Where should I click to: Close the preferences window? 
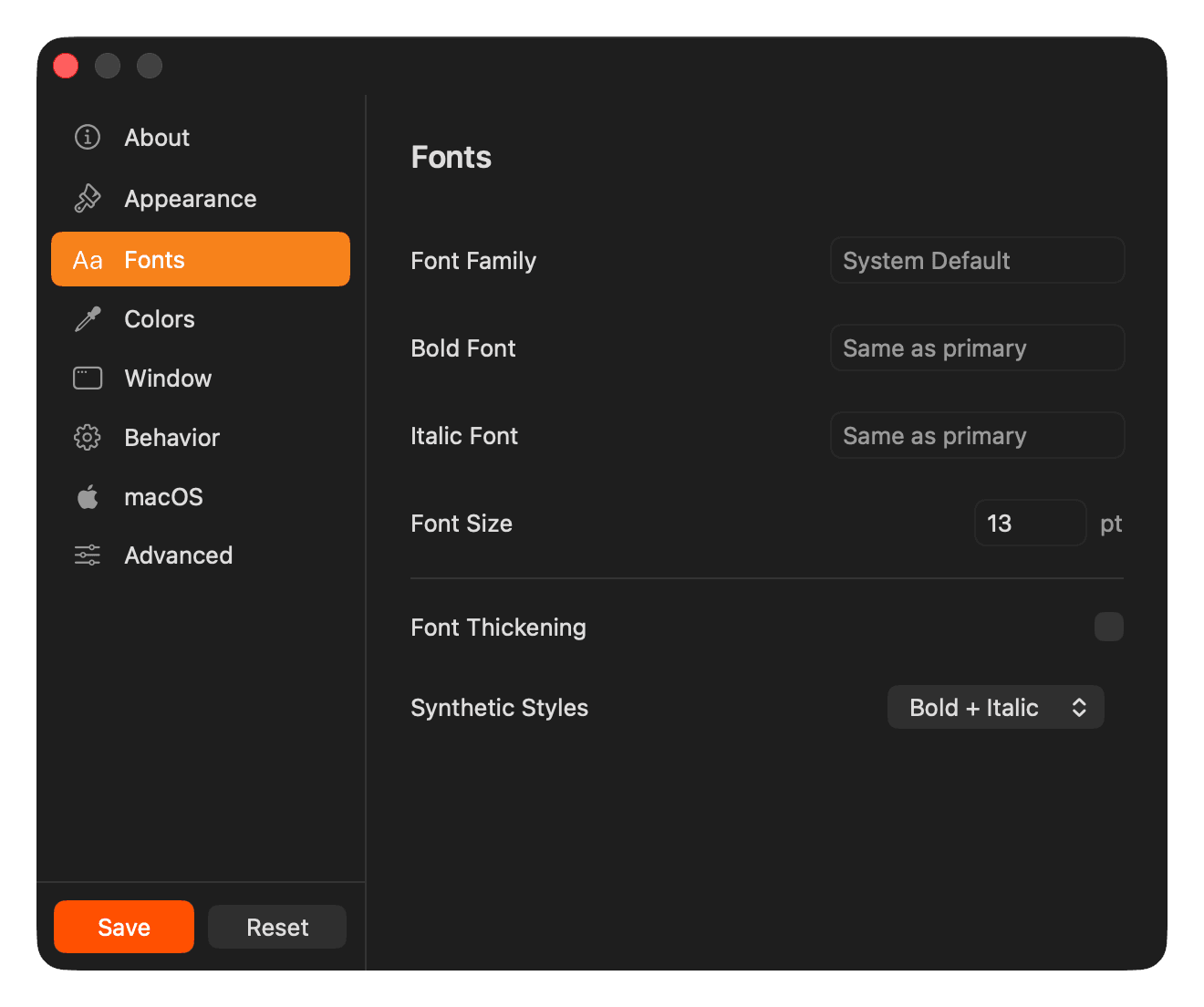(65, 65)
